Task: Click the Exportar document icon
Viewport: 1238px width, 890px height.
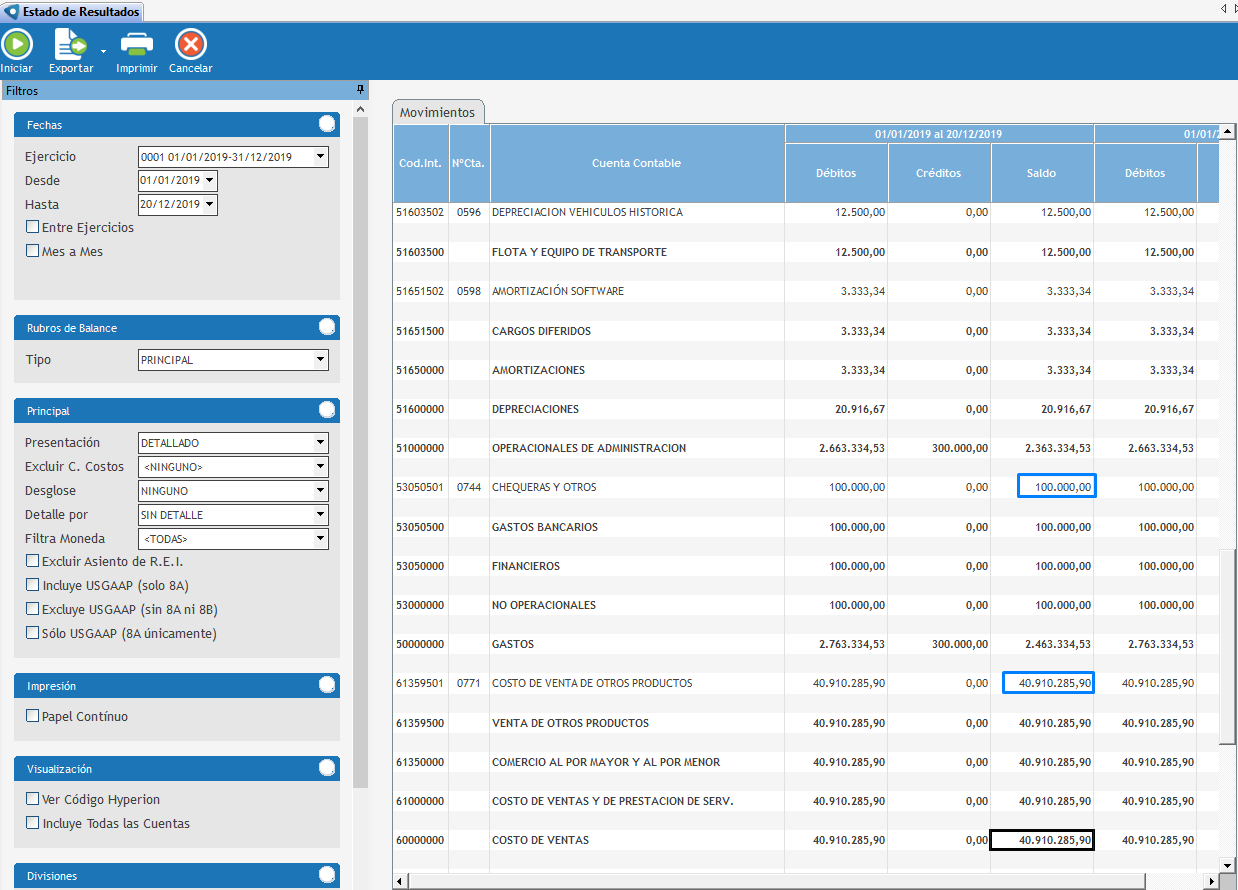Action: pyautogui.click(x=70, y=45)
